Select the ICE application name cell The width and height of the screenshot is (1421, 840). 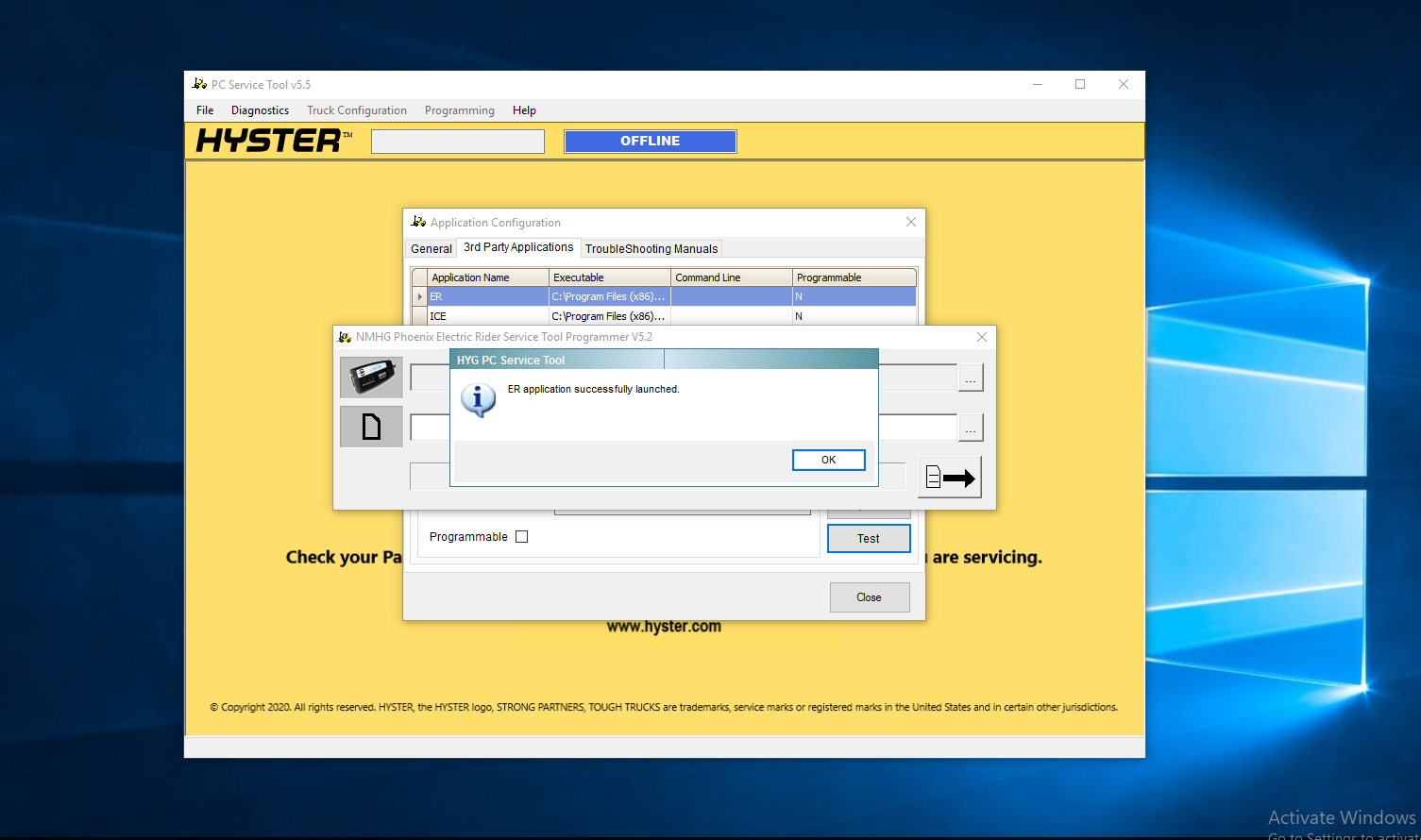[x=488, y=316]
